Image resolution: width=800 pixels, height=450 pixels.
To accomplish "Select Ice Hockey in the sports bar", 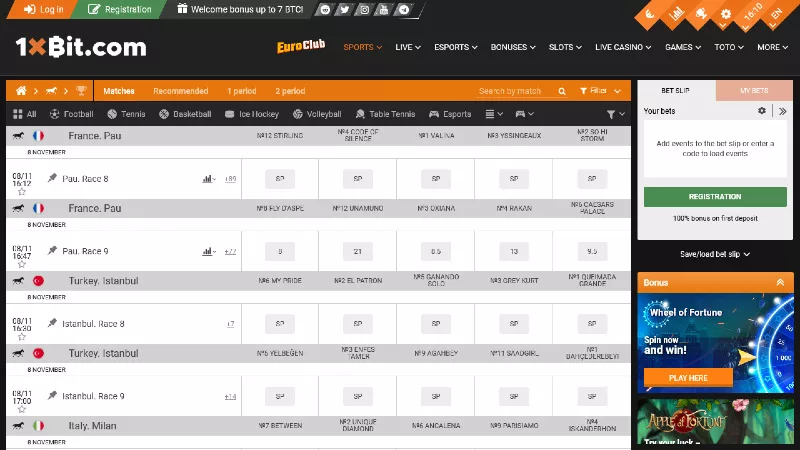I will (x=252, y=114).
